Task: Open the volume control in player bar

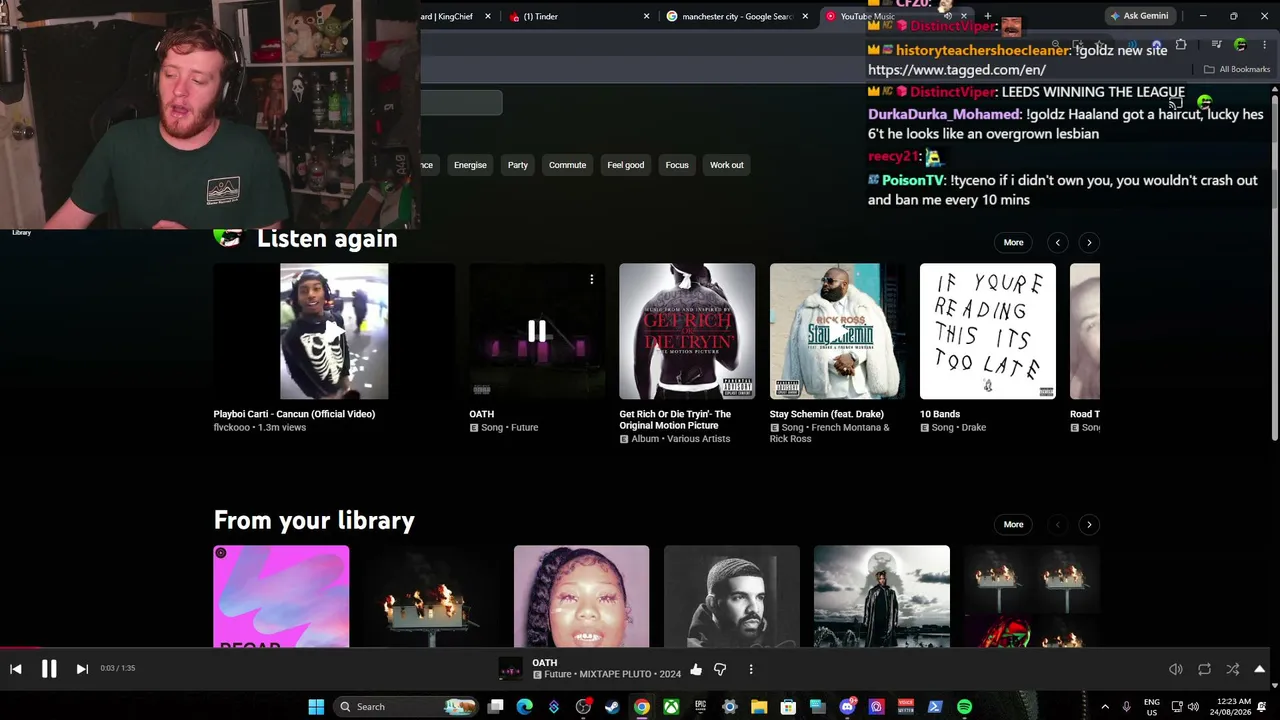Action: coord(1176,669)
